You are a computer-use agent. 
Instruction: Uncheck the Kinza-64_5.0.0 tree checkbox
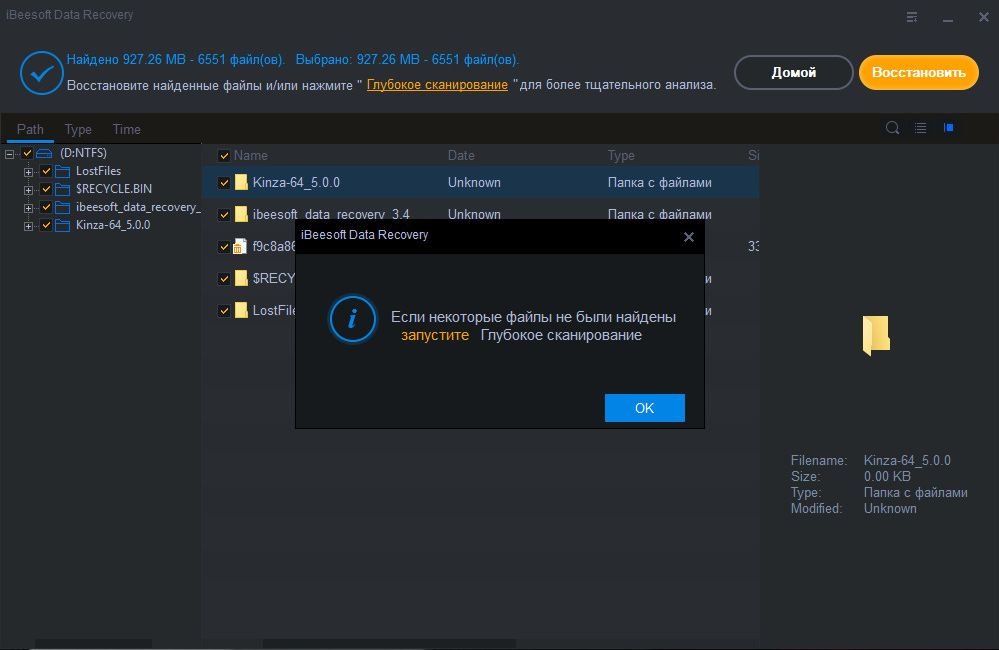coord(46,225)
